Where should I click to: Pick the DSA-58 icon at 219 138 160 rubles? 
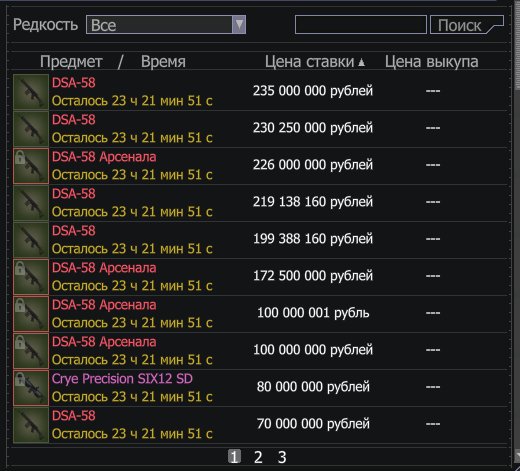pyautogui.click(x=31, y=203)
